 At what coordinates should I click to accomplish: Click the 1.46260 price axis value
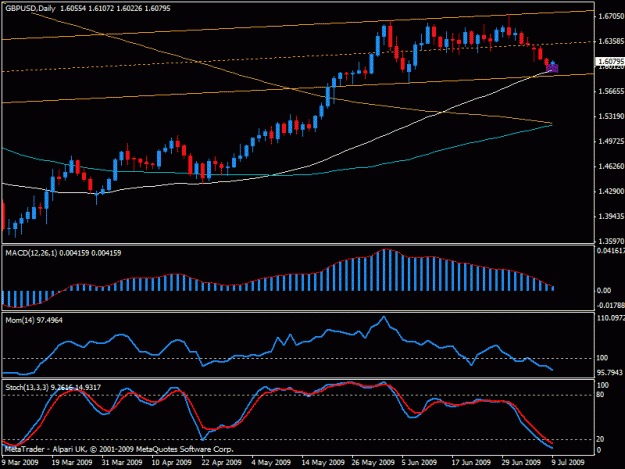click(611, 166)
